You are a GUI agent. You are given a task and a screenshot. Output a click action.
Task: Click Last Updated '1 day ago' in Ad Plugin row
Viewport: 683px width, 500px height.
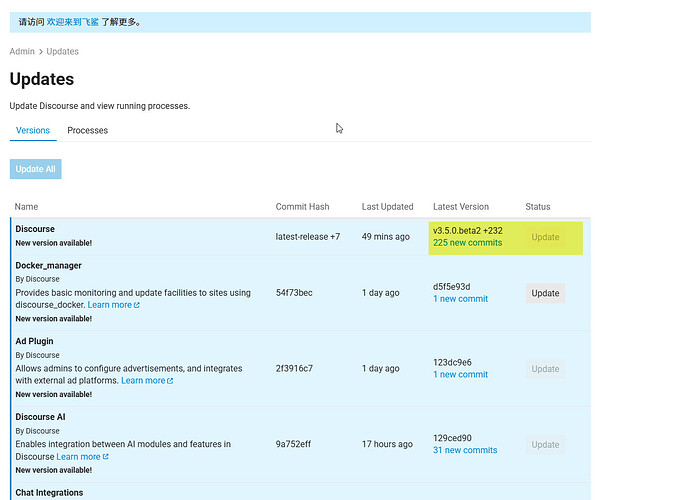pyautogui.click(x=380, y=368)
